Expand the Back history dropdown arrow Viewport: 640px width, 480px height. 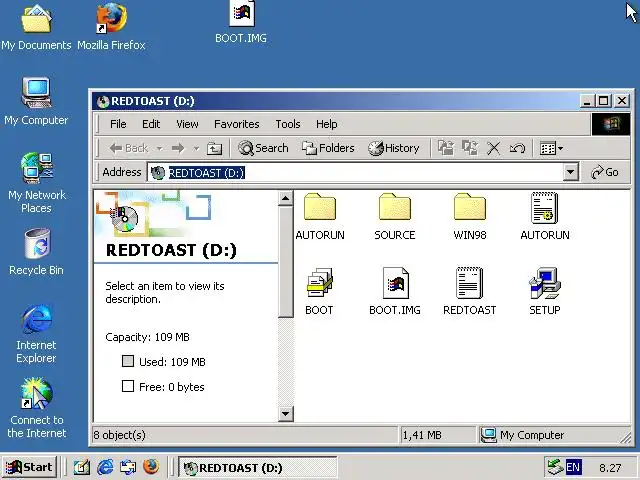tap(160, 148)
